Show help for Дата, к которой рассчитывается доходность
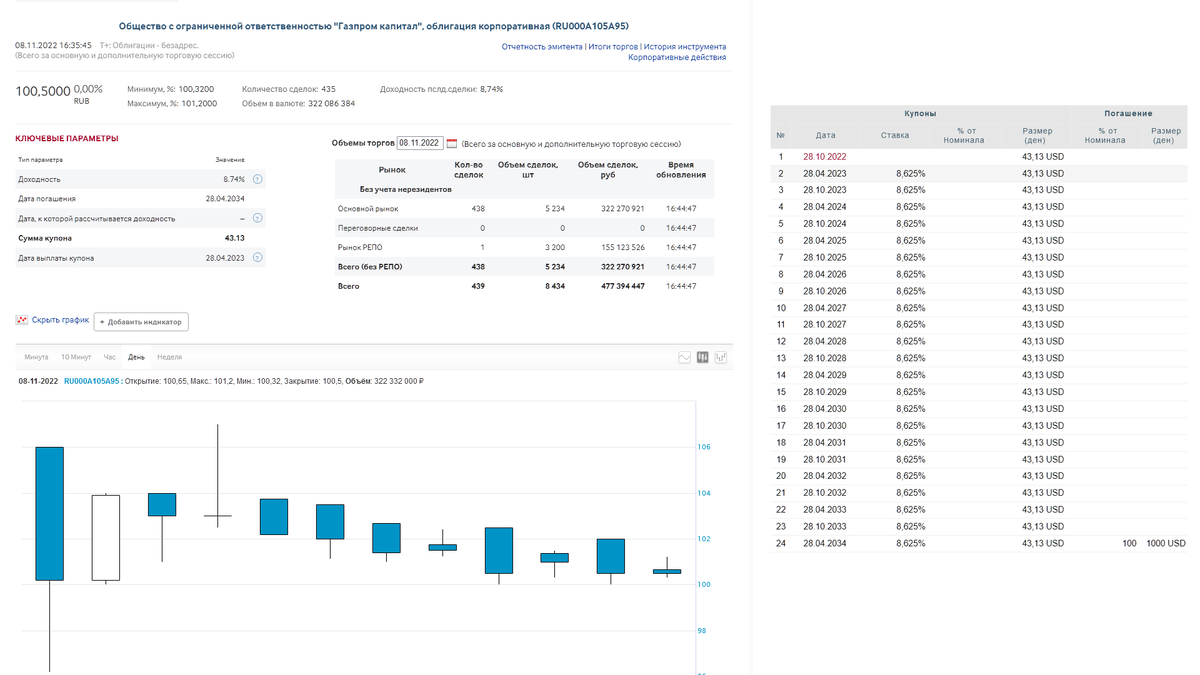The height and width of the screenshot is (675, 1200). [257, 218]
